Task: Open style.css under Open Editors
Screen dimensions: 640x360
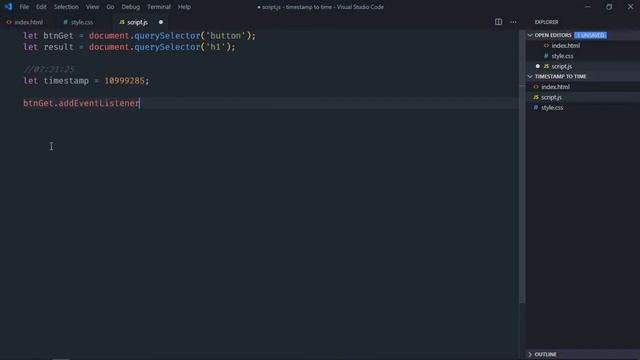Action: pyautogui.click(x=562, y=56)
